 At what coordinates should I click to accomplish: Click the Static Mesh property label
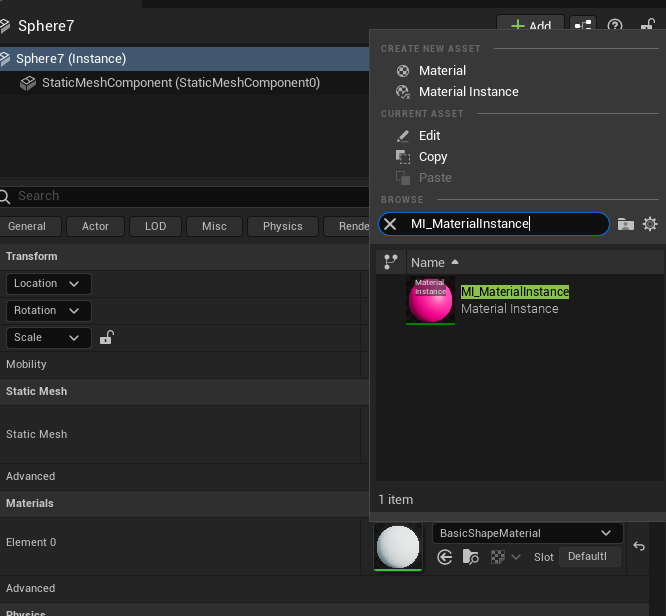(x=37, y=434)
